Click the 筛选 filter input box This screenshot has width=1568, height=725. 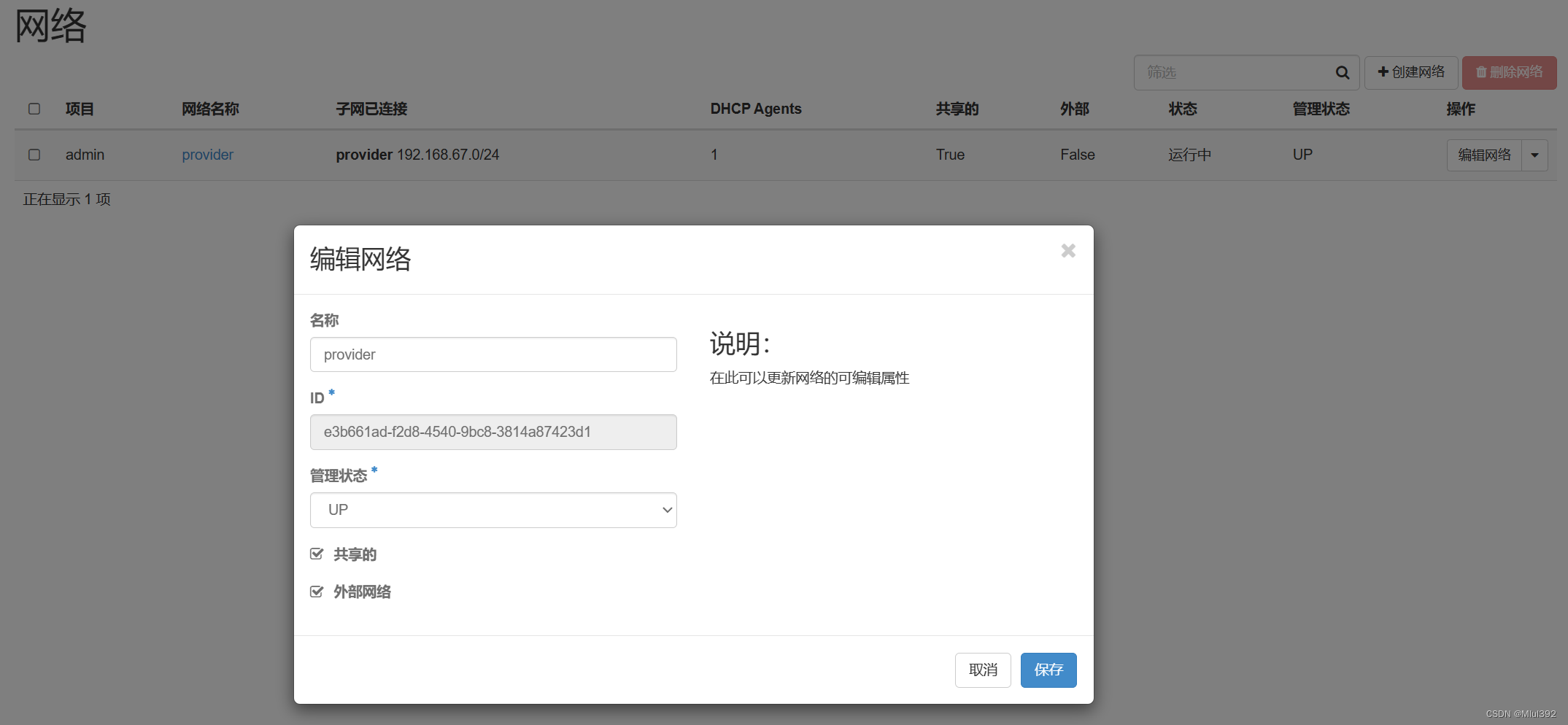pos(1233,72)
